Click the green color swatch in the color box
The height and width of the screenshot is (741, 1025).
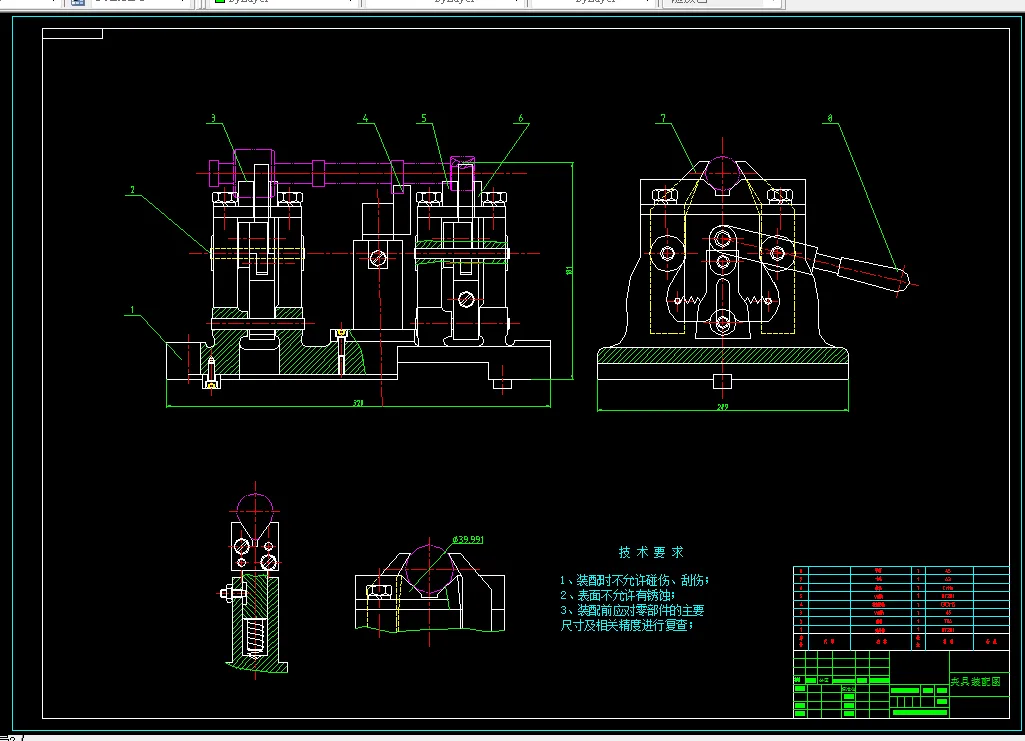pyautogui.click(x=220, y=3)
